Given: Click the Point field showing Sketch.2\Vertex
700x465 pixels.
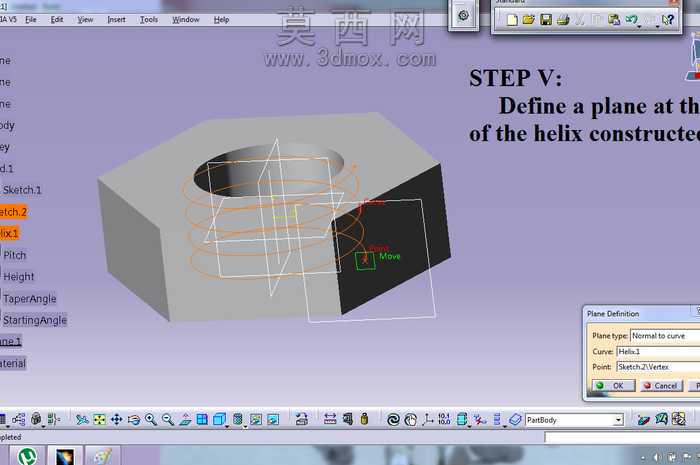Looking at the screenshot, I should point(658,367).
